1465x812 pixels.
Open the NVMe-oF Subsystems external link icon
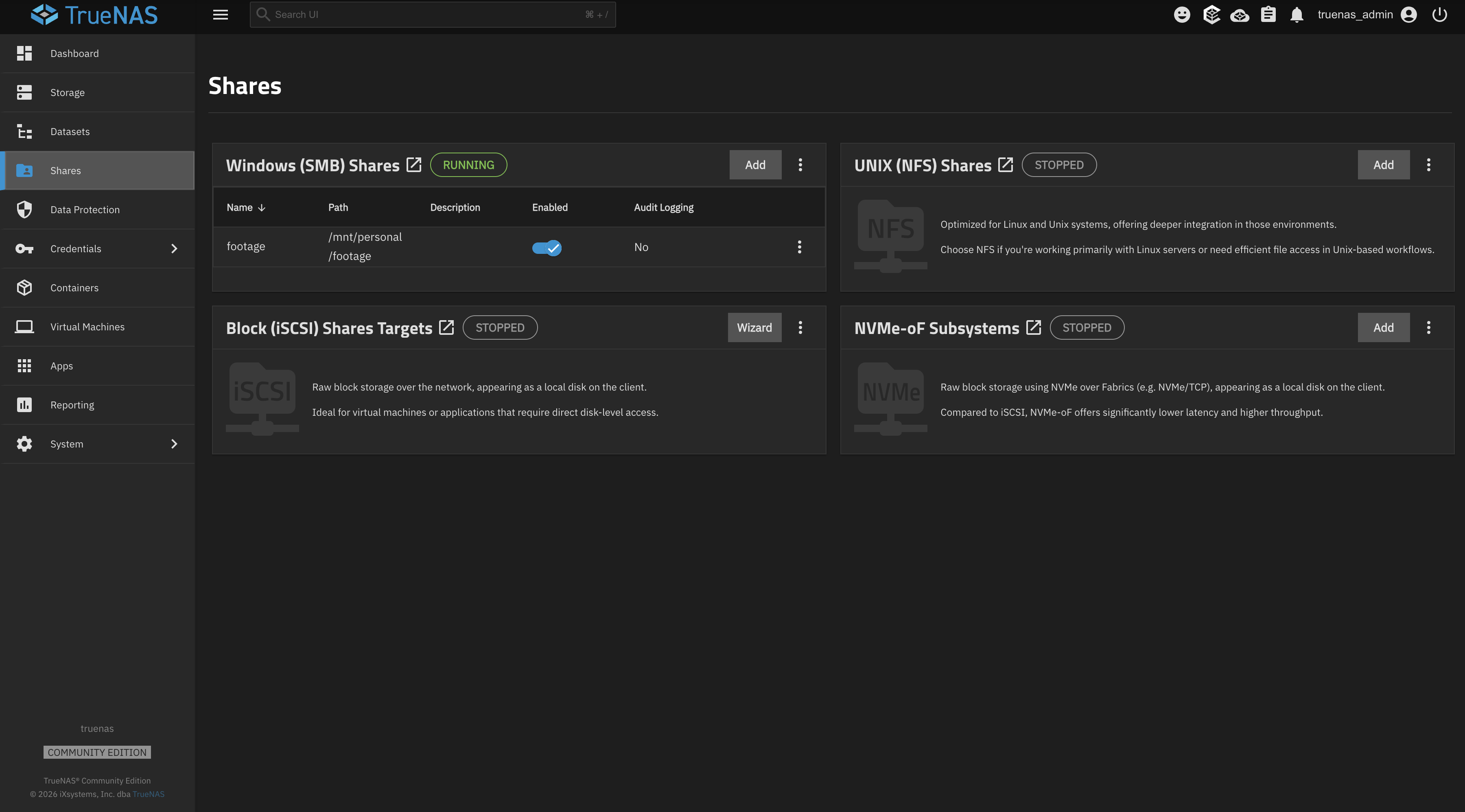point(1033,327)
